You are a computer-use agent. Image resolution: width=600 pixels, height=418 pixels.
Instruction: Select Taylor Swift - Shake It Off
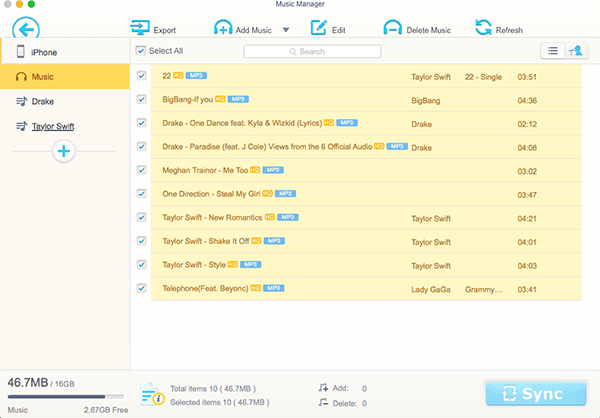pos(205,241)
